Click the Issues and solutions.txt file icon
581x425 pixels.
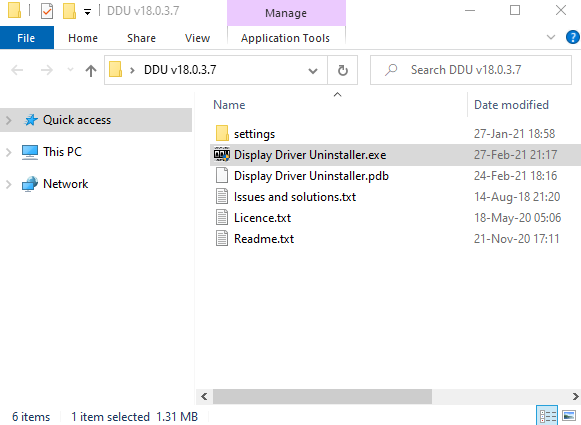coord(222,196)
